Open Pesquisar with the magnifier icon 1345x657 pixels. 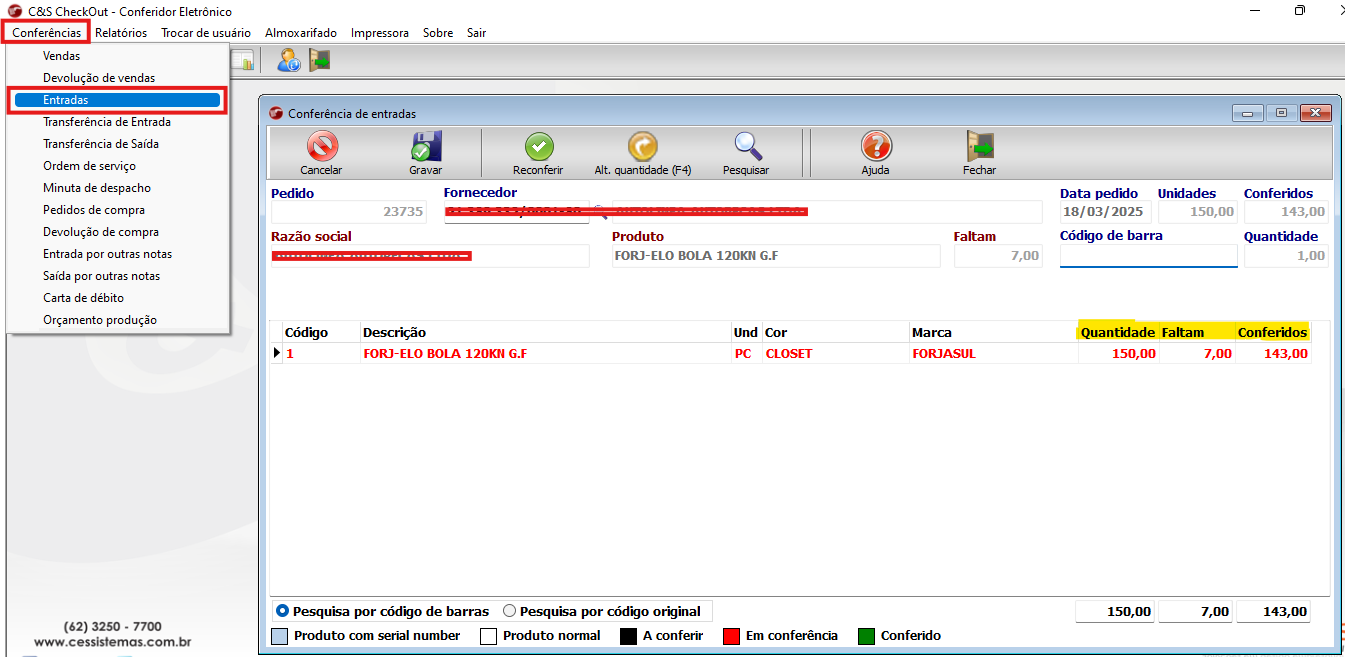[x=746, y=148]
